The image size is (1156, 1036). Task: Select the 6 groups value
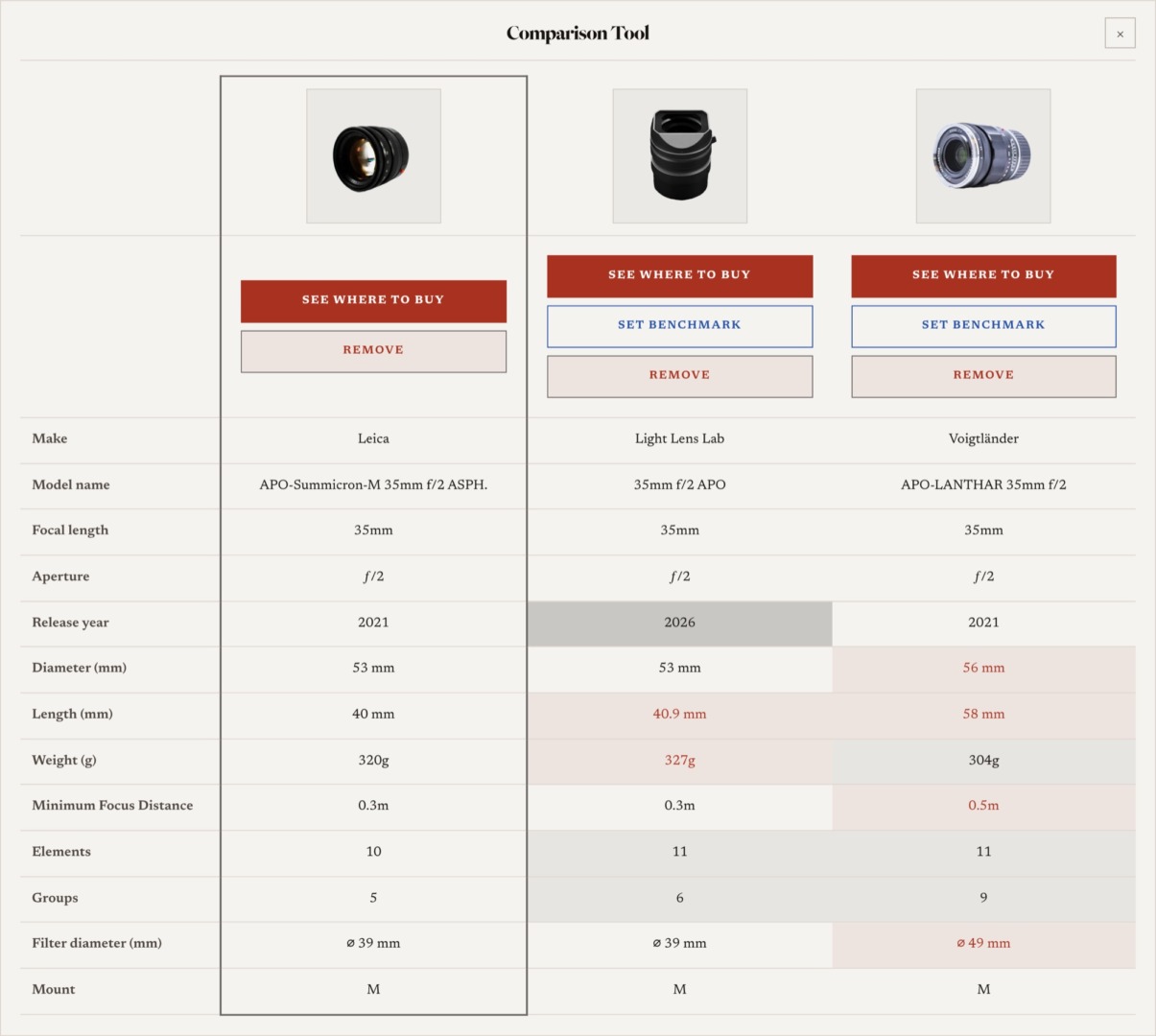pos(679,898)
